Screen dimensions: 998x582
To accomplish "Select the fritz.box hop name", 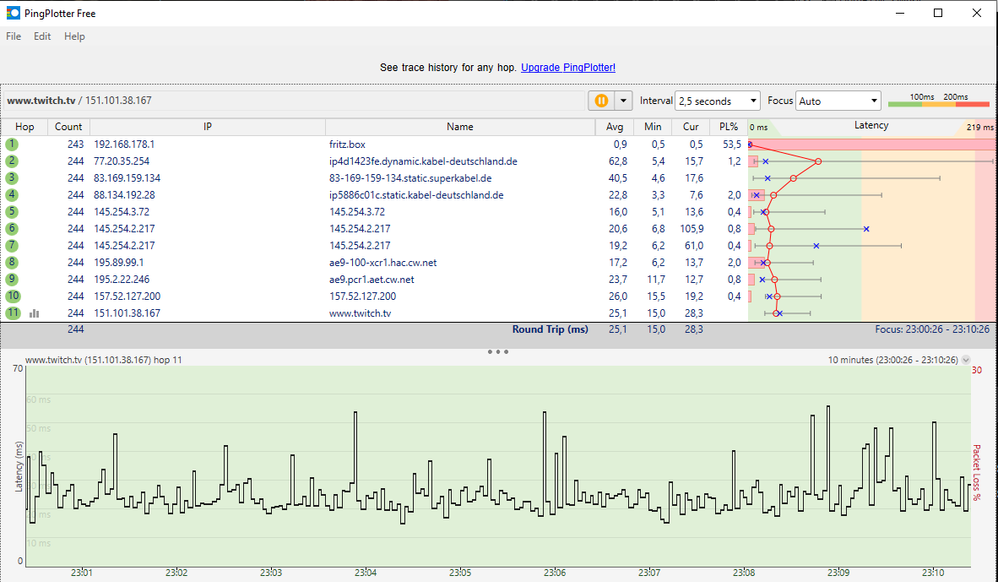I will 347,145.
